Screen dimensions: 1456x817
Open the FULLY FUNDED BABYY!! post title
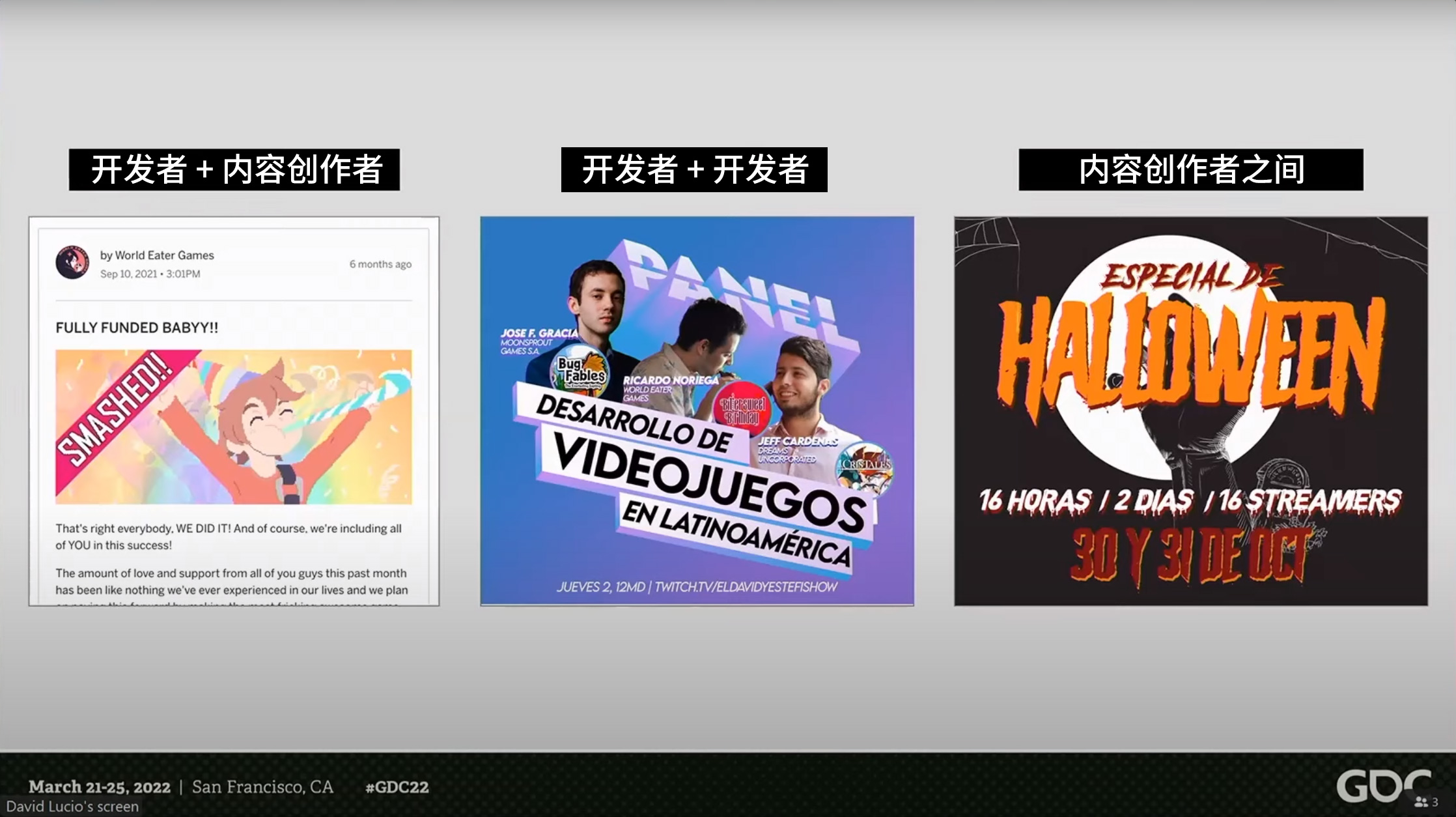[x=137, y=328]
